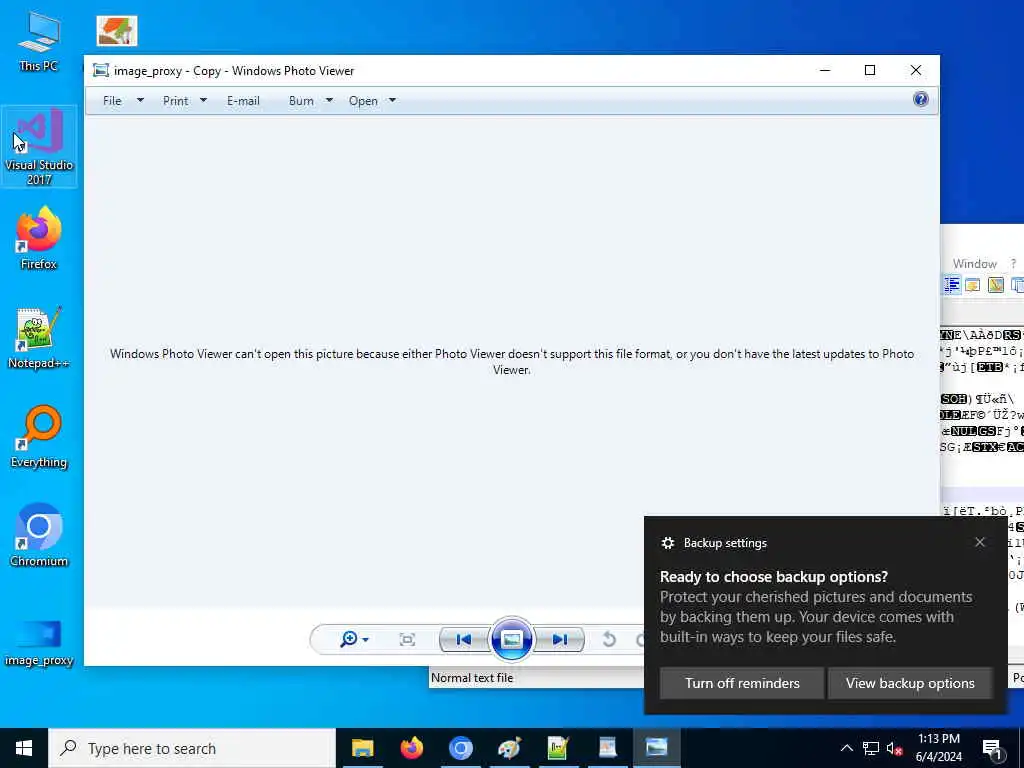Image resolution: width=1024 pixels, height=768 pixels.
Task: Select the Visual Studio 2017 desktop icon
Action: click(x=39, y=147)
